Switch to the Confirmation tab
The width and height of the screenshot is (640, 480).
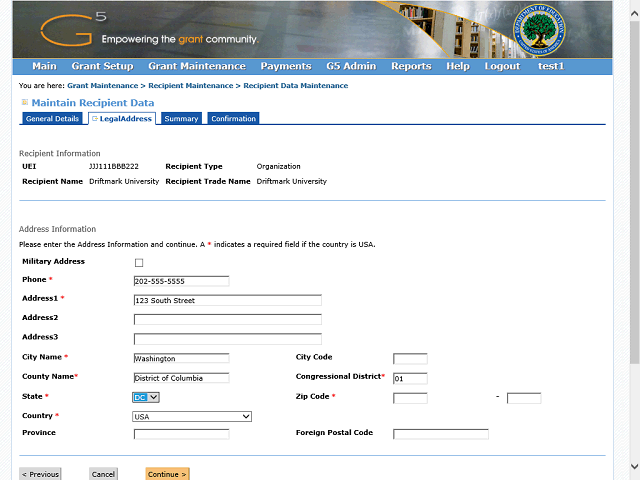coord(233,118)
